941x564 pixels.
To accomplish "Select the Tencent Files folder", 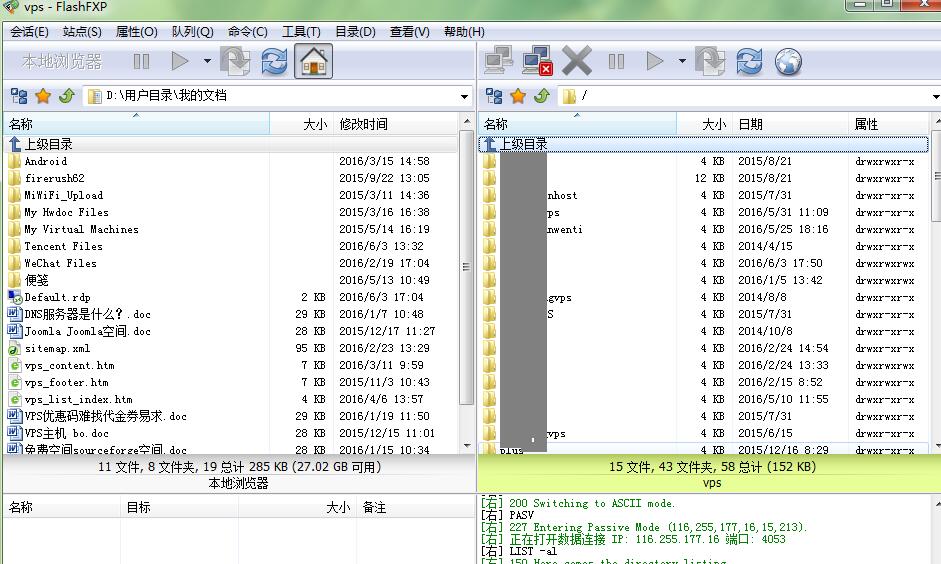I will [63, 246].
